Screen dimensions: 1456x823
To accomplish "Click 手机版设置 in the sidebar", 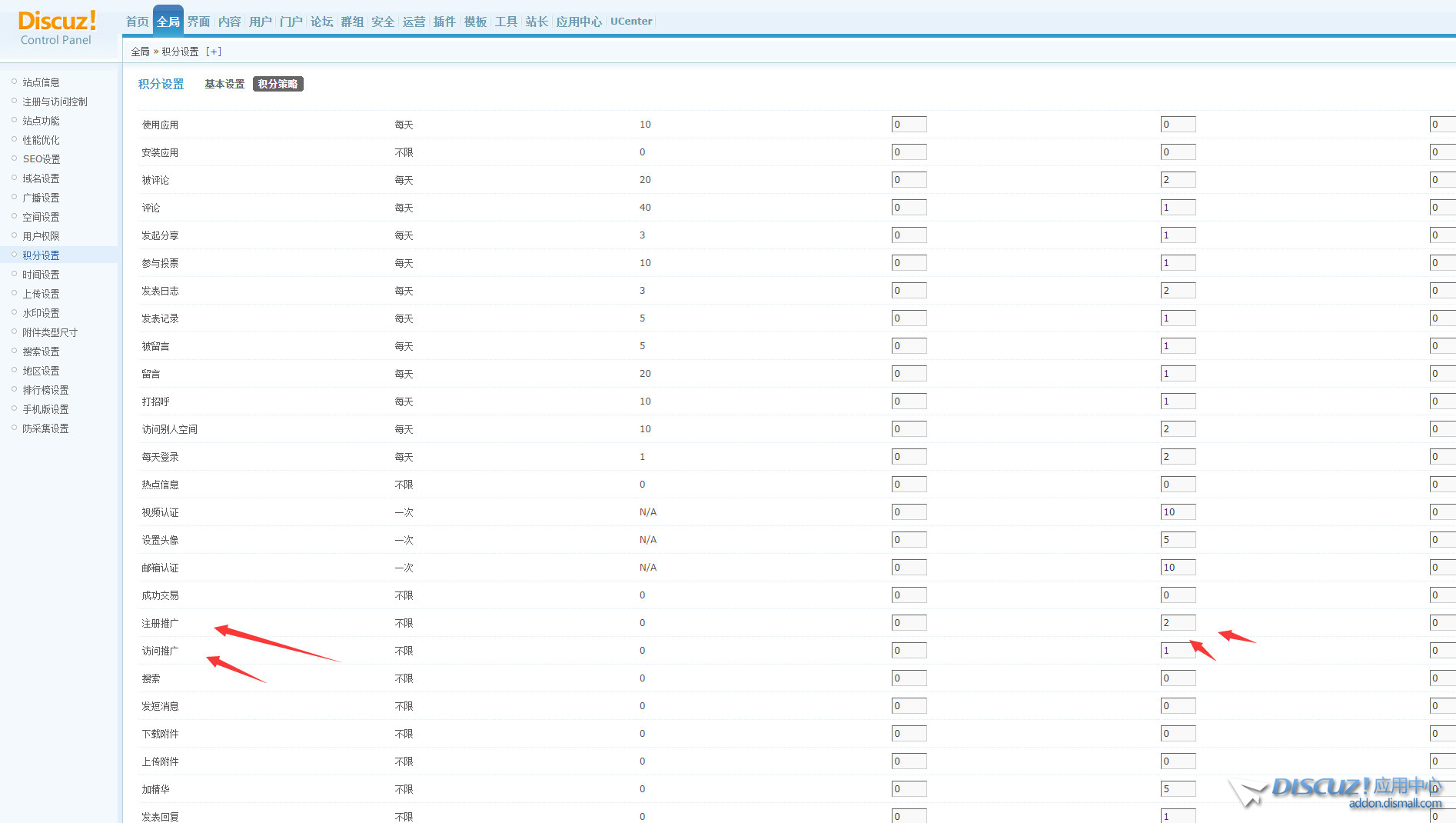I will tap(45, 409).
